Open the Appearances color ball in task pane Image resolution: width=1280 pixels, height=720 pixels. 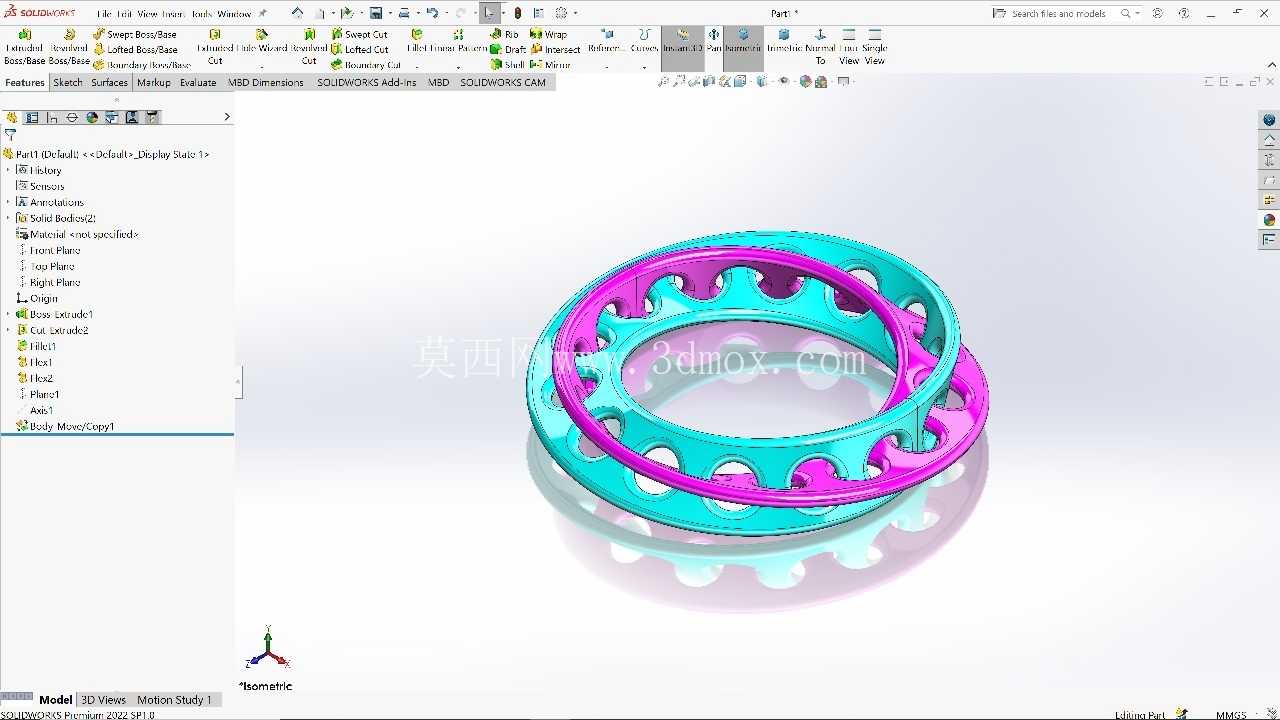point(1269,220)
